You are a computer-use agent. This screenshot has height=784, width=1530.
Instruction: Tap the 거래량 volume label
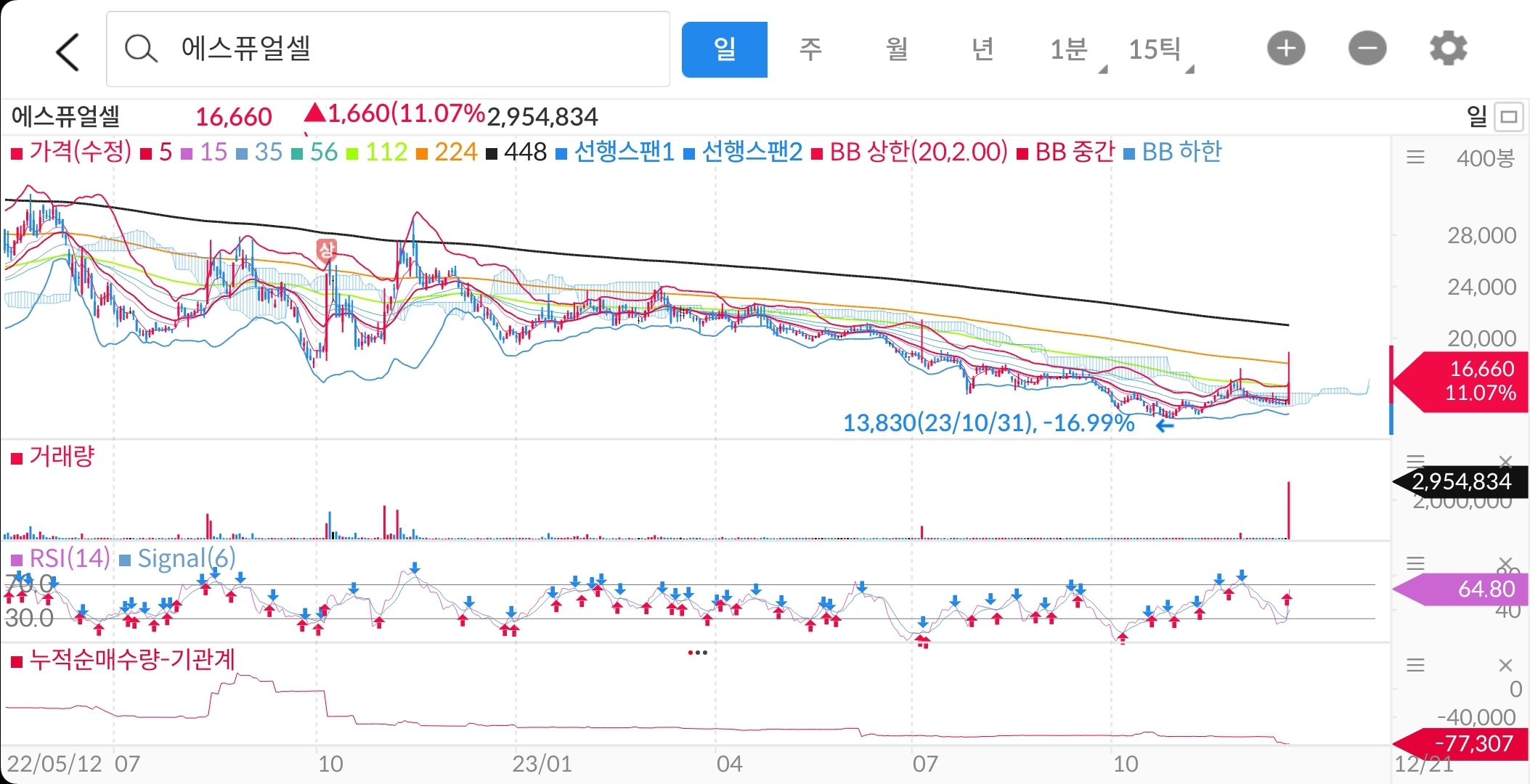53,457
